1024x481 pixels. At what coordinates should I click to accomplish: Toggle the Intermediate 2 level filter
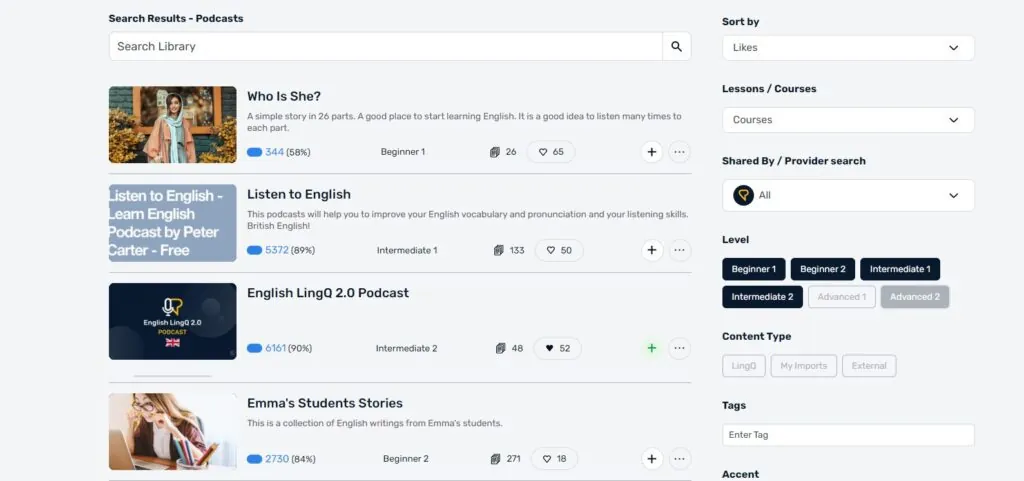coord(762,297)
